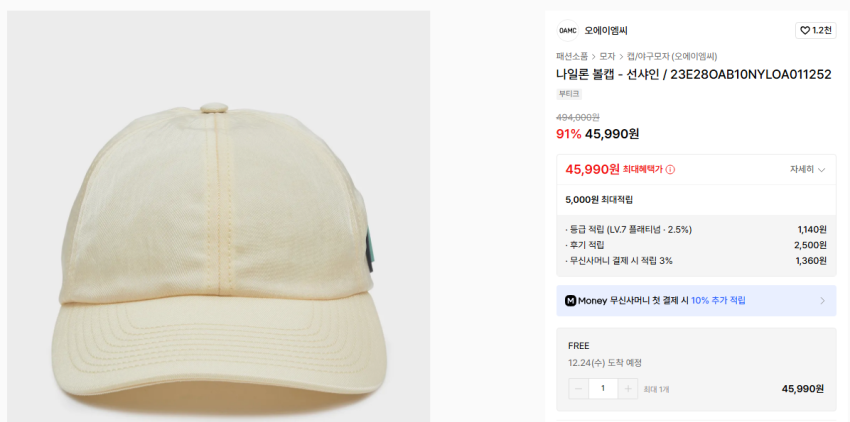Open 패션소품 breadcrumb category
The height and width of the screenshot is (422, 850).
point(572,56)
